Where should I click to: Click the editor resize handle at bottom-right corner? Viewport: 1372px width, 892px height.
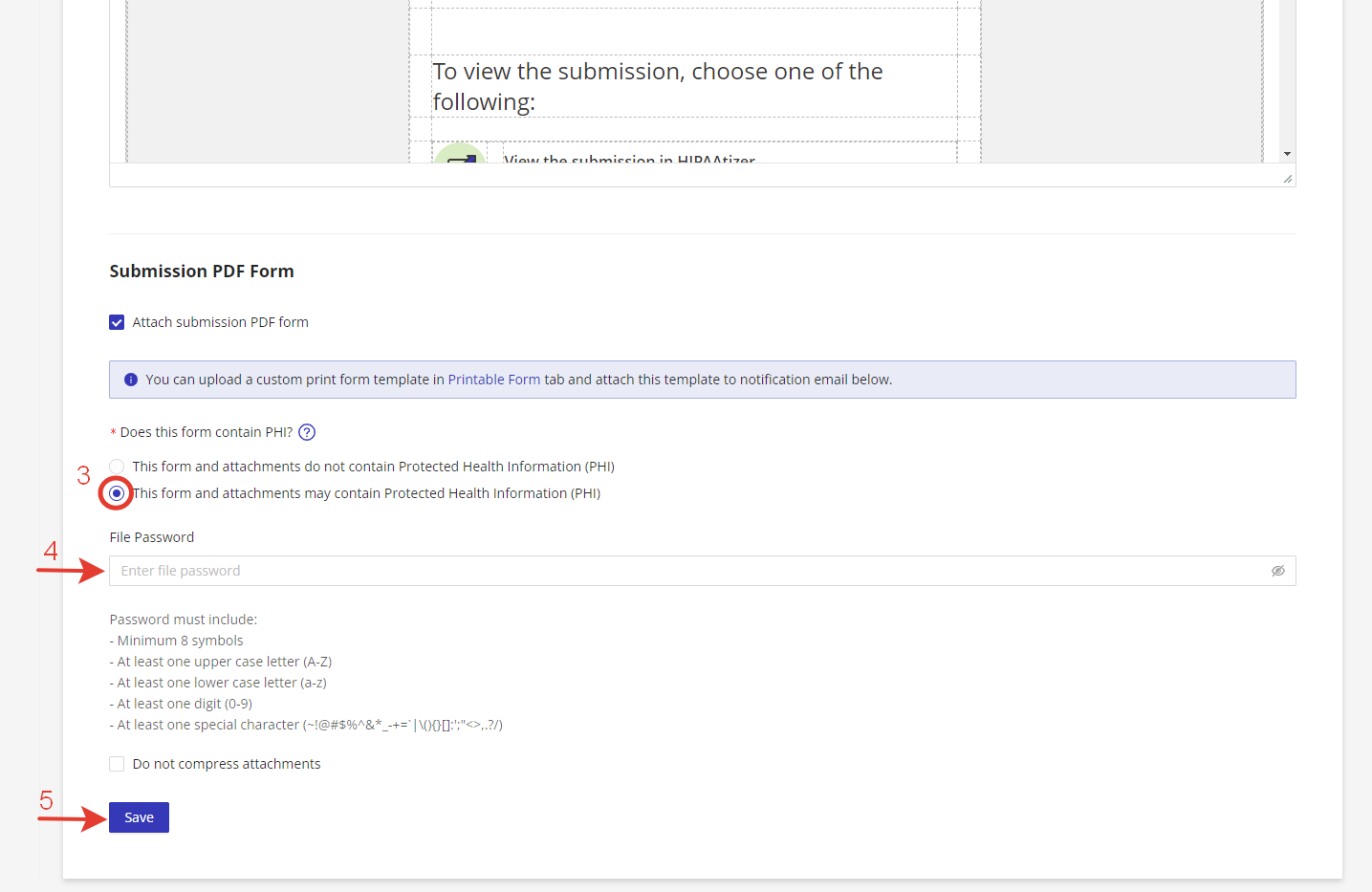click(x=1287, y=178)
